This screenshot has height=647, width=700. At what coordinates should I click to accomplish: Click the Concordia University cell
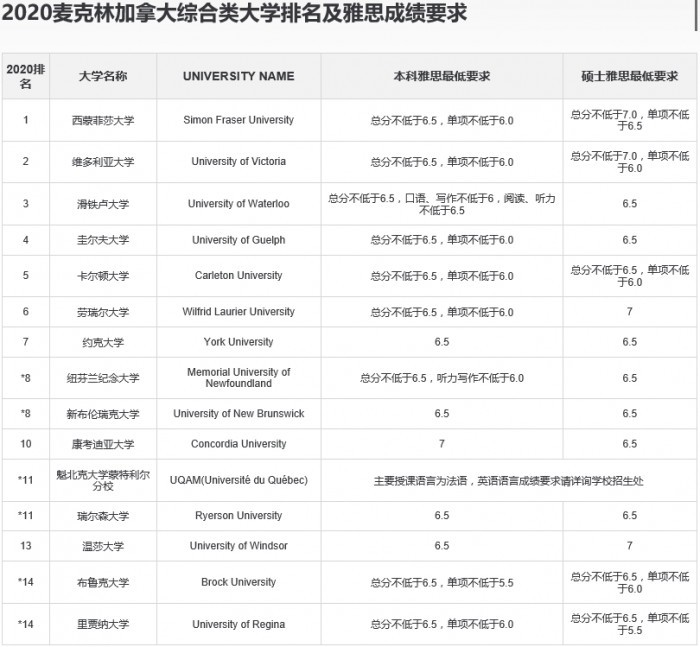pos(238,444)
